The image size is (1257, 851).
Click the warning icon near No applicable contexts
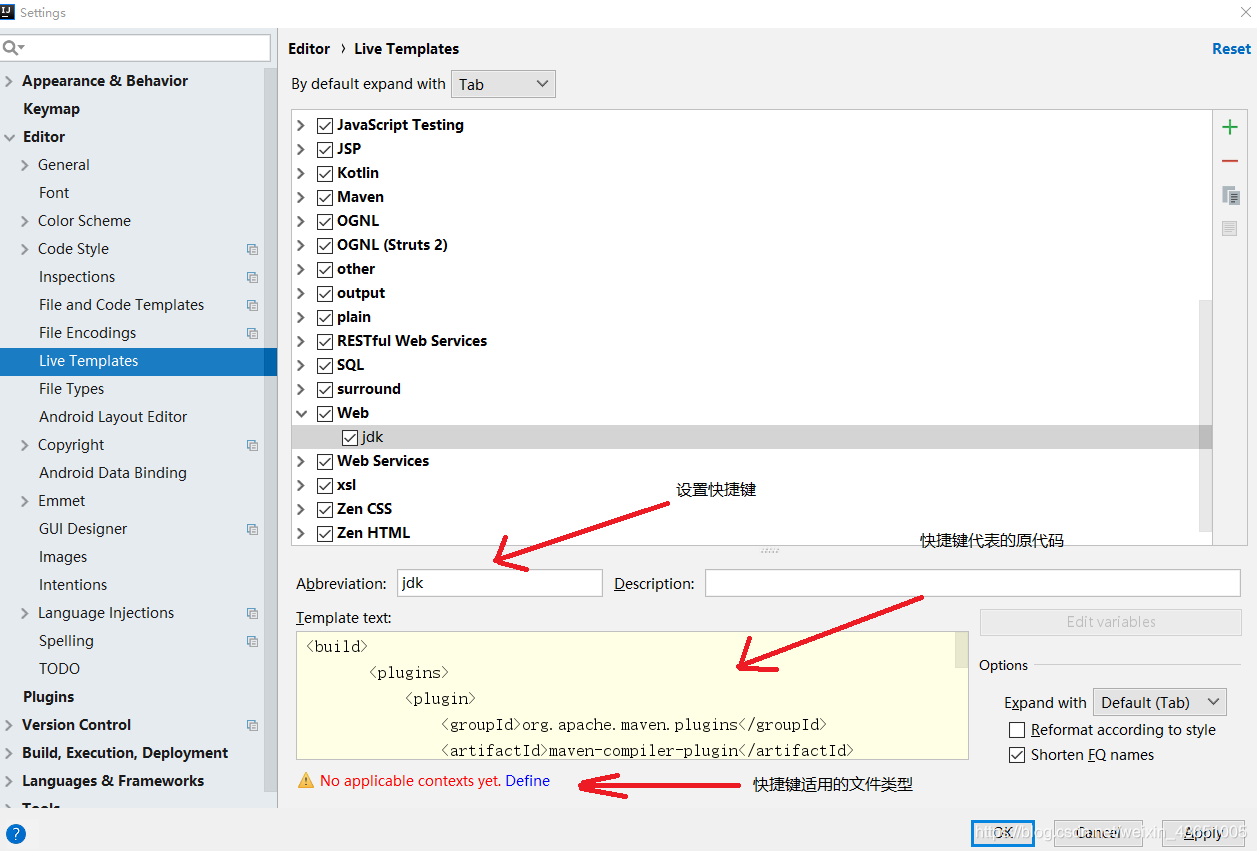tap(306, 781)
